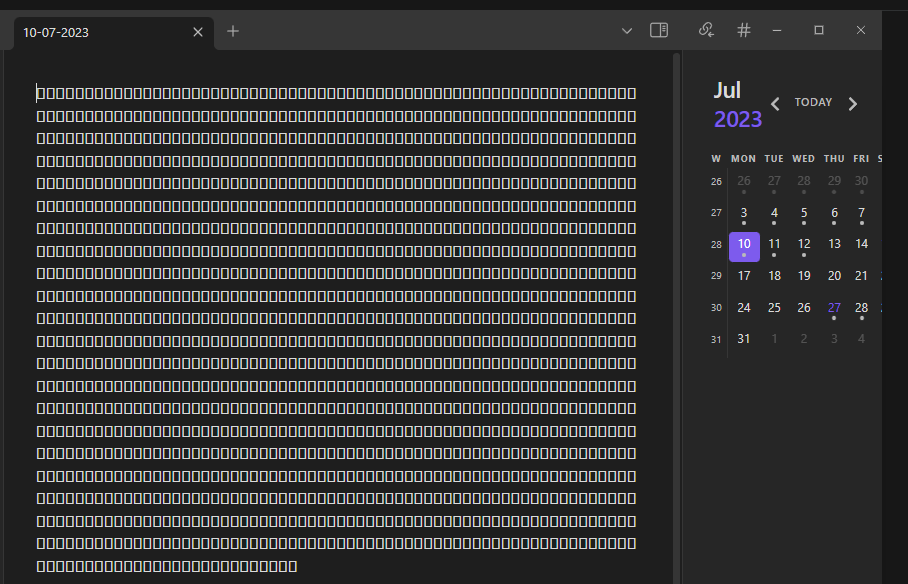Select July 12 in the calendar
The width and height of the screenshot is (908, 584).
coord(804,246)
